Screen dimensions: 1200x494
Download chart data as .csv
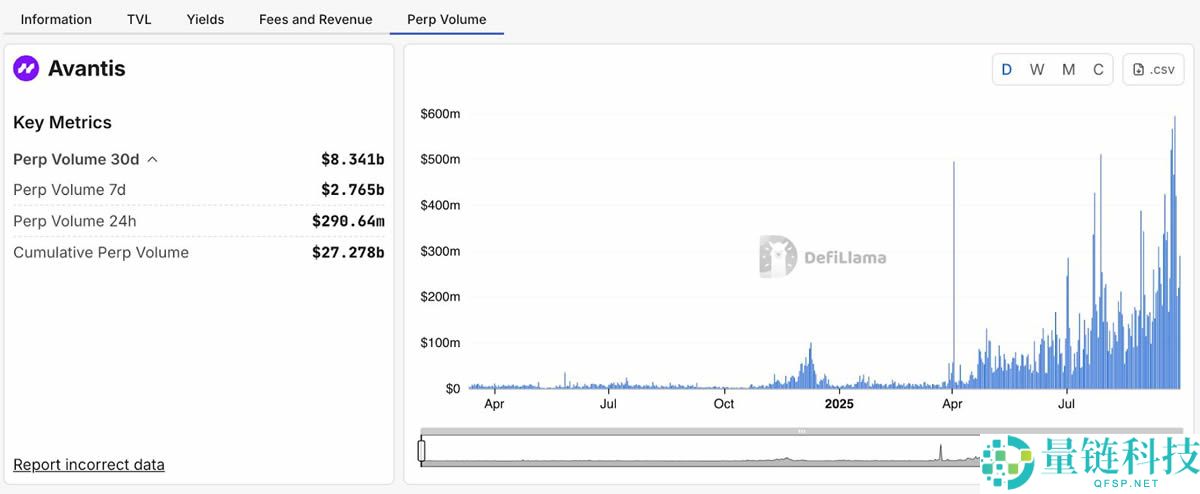click(x=1153, y=69)
